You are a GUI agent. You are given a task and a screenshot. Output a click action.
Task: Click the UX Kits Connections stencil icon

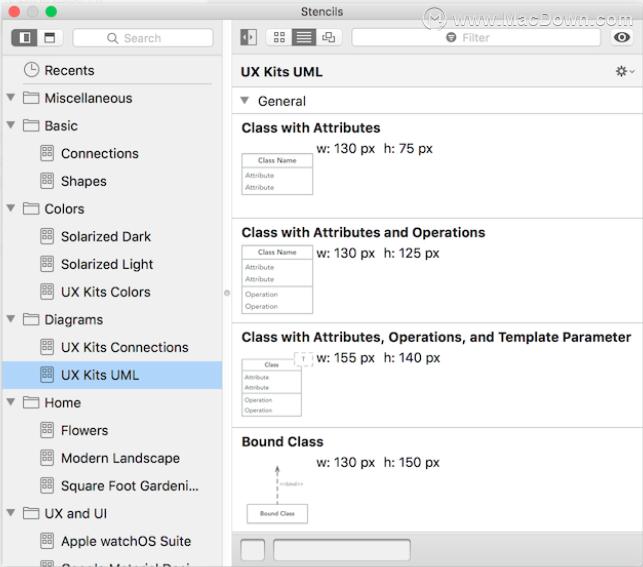[47, 347]
